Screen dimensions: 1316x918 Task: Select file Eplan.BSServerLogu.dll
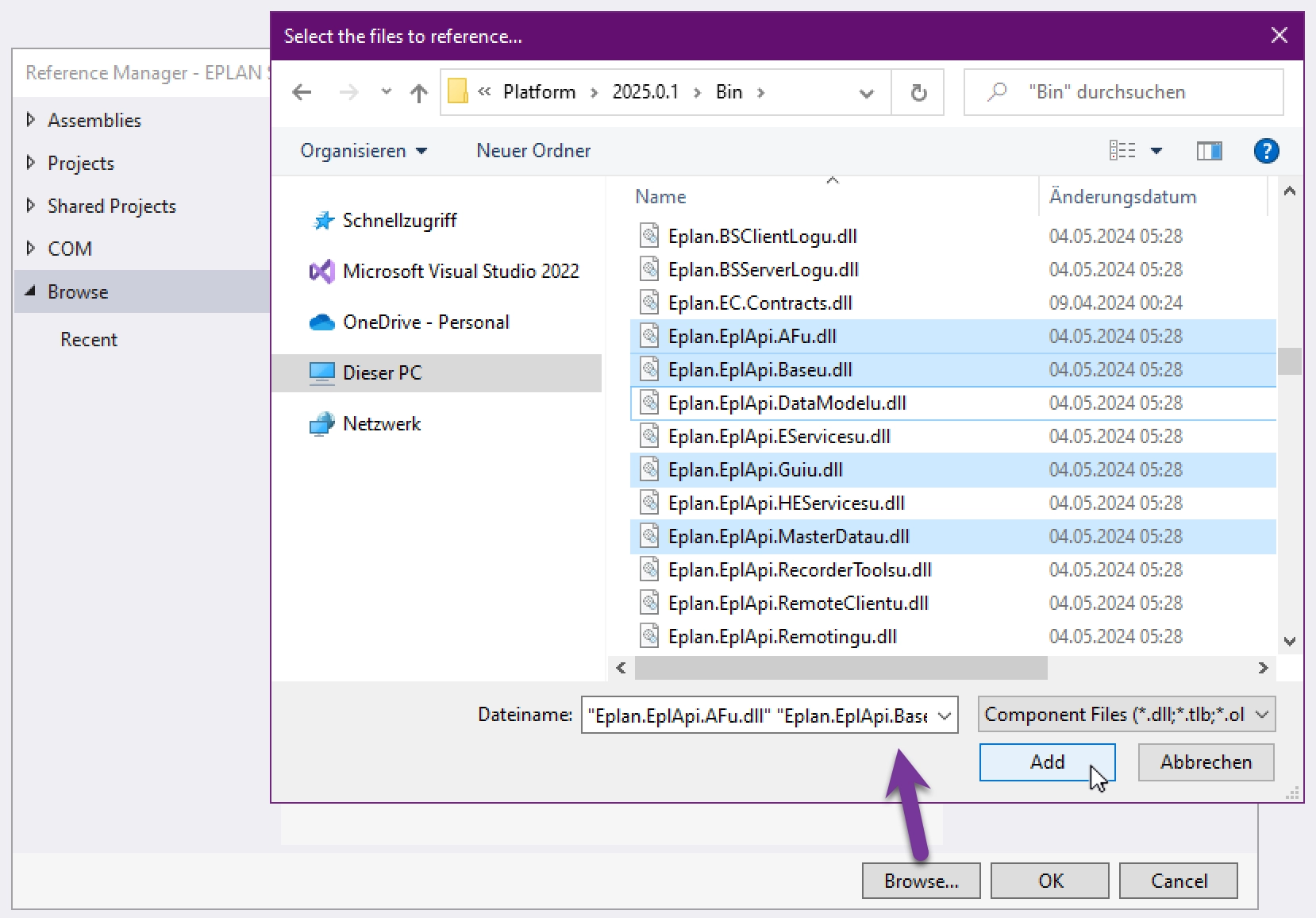coord(952,269)
